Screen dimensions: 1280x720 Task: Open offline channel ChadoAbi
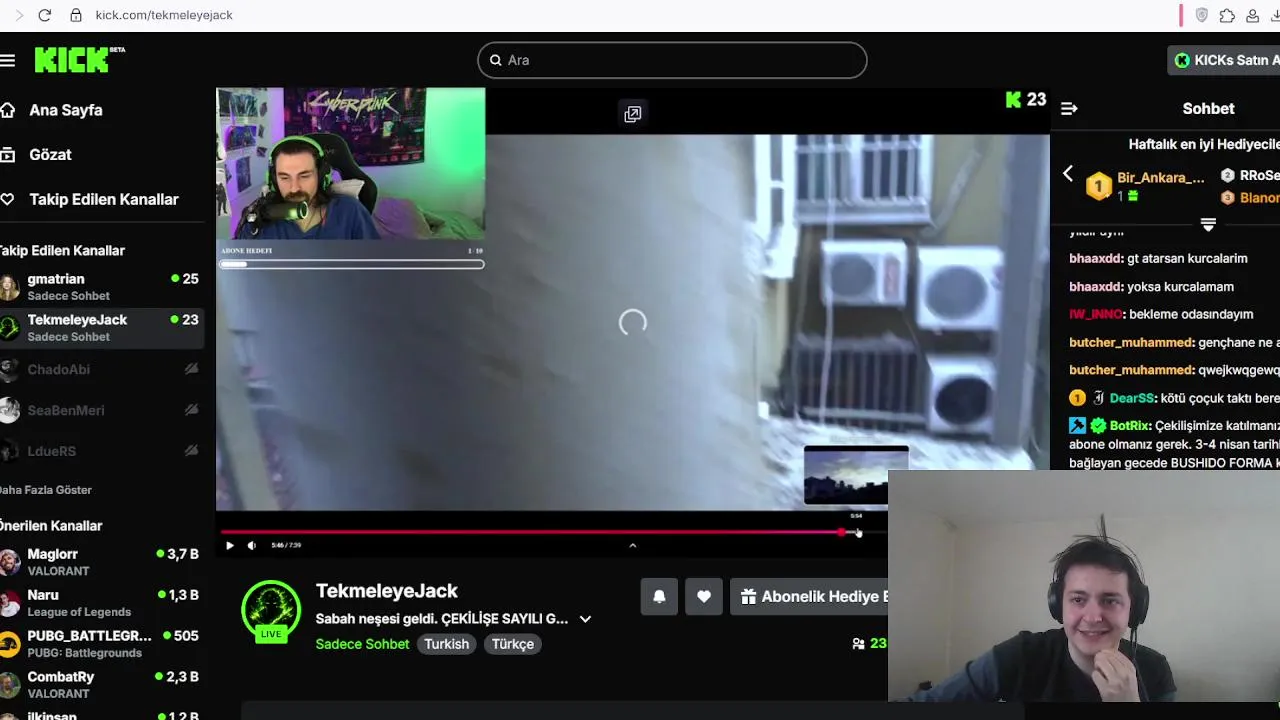pos(102,369)
